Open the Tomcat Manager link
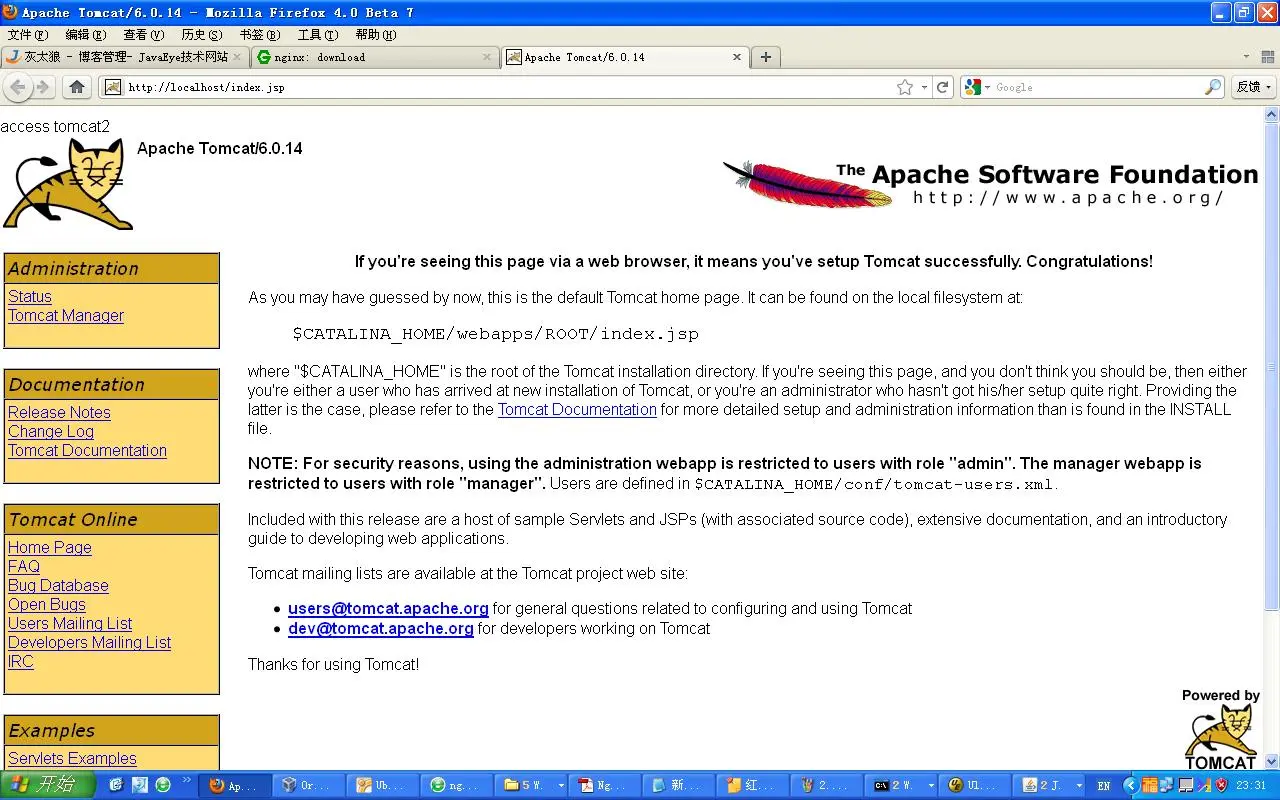Viewport: 1280px width, 800px height. pyautogui.click(x=66, y=315)
